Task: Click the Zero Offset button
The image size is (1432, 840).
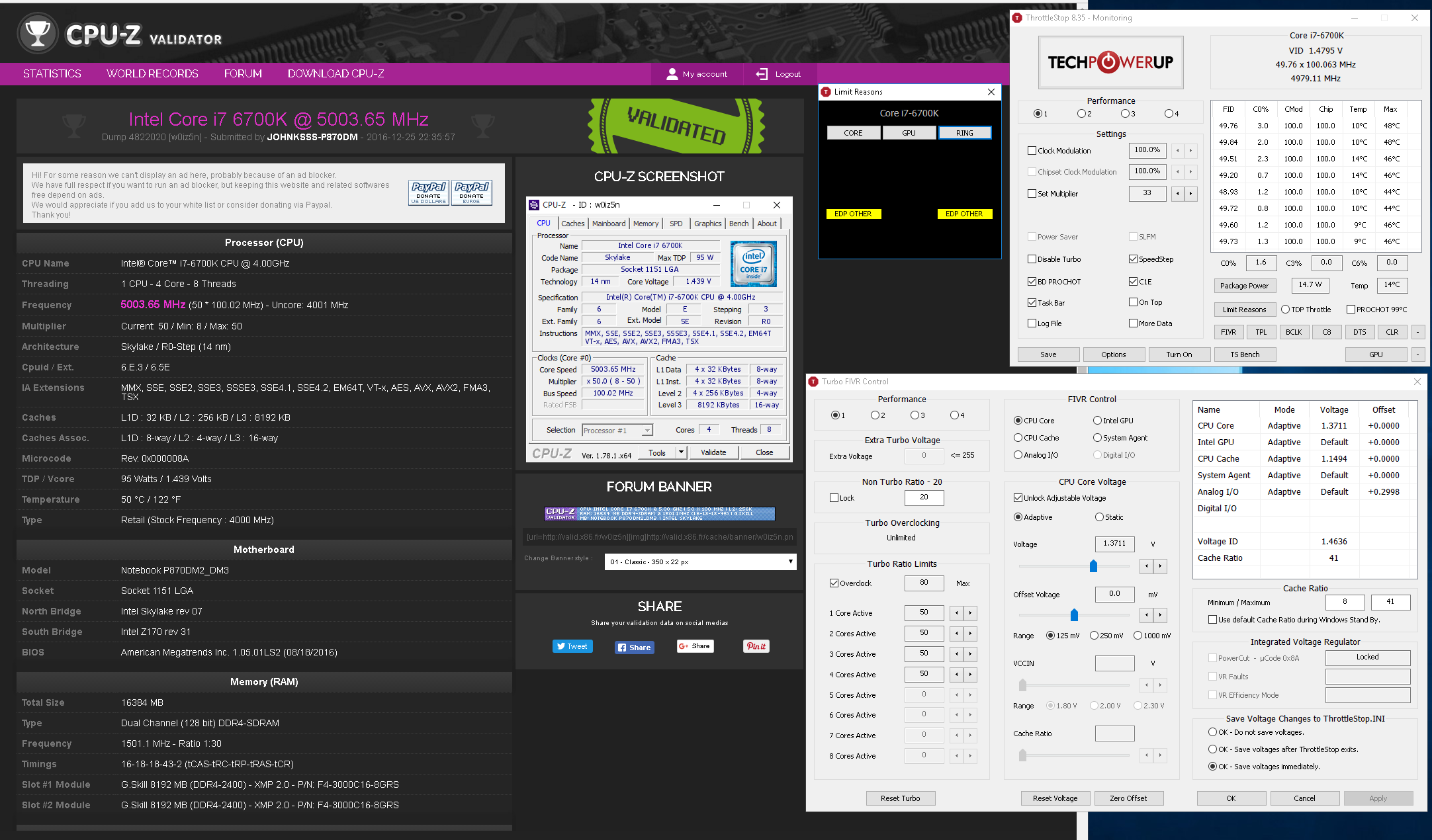Action: click(x=1128, y=798)
